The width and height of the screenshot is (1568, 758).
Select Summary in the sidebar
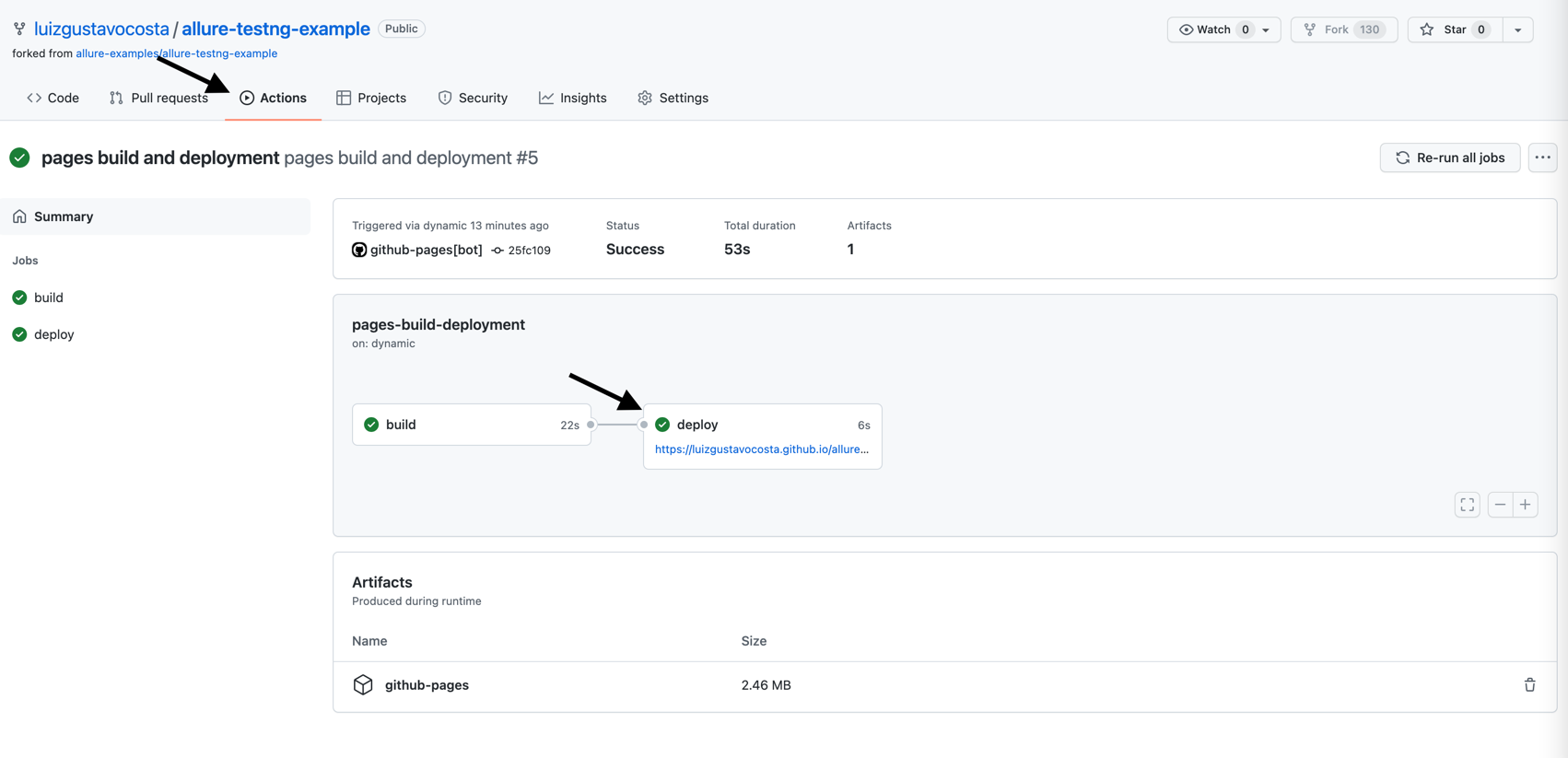(156, 216)
